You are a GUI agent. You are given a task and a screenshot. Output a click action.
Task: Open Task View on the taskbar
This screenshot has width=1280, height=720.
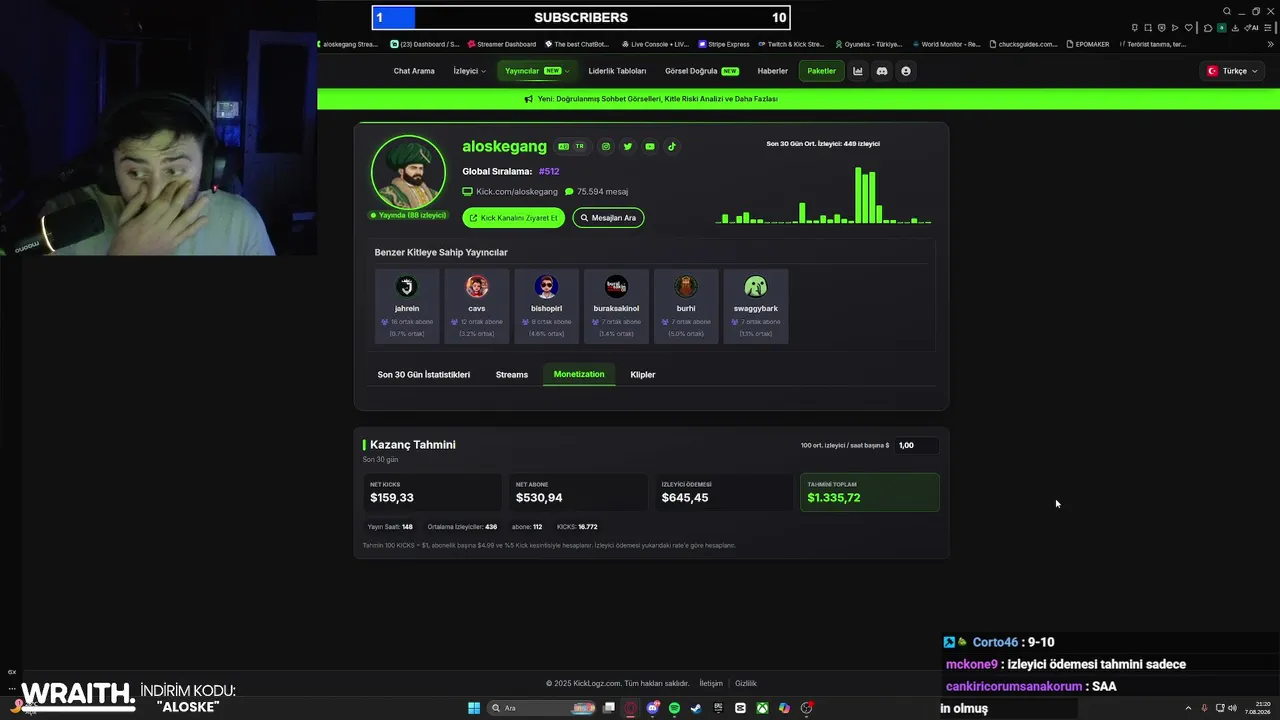click(609, 708)
